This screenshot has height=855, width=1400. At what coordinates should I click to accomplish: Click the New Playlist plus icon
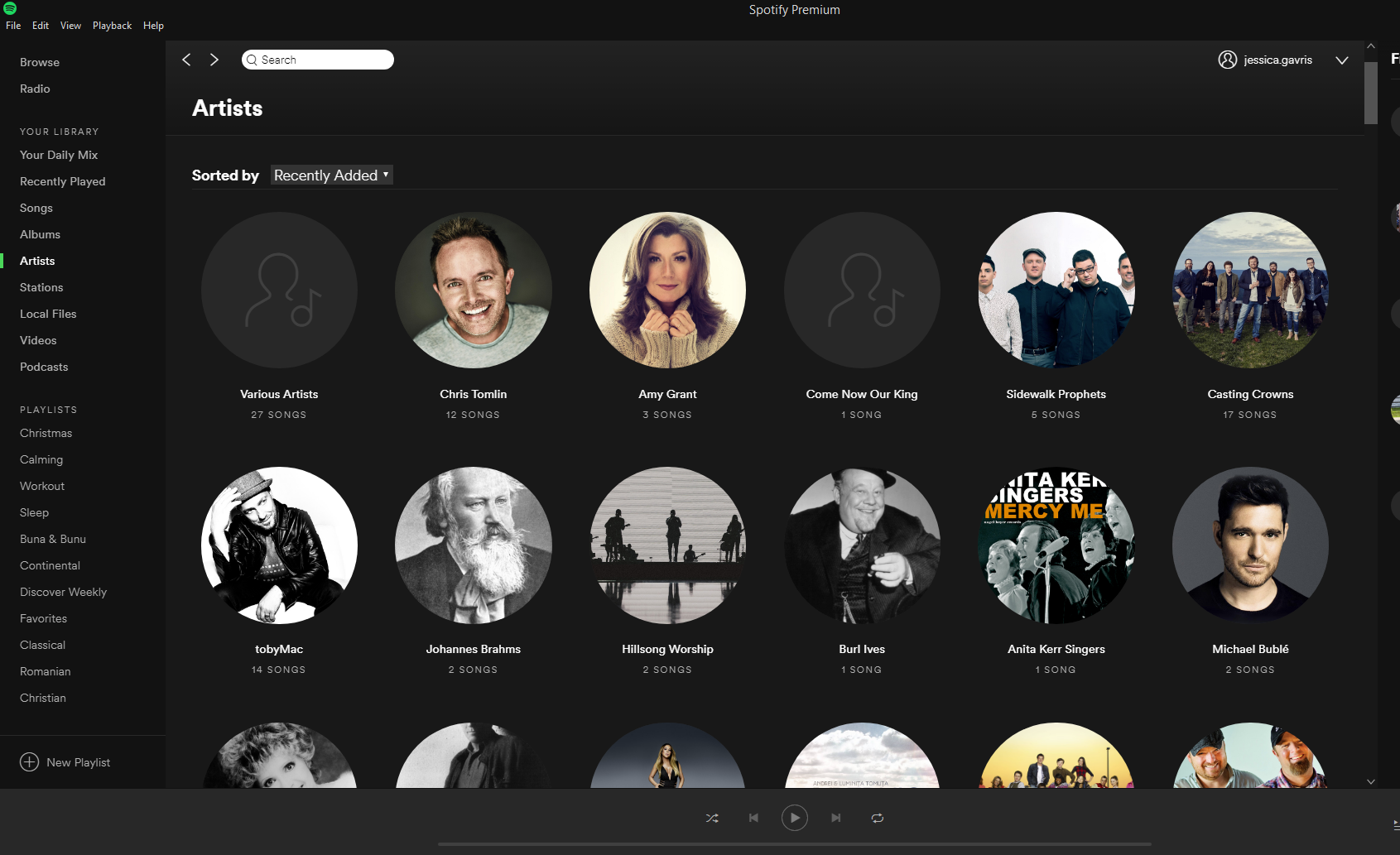[29, 761]
